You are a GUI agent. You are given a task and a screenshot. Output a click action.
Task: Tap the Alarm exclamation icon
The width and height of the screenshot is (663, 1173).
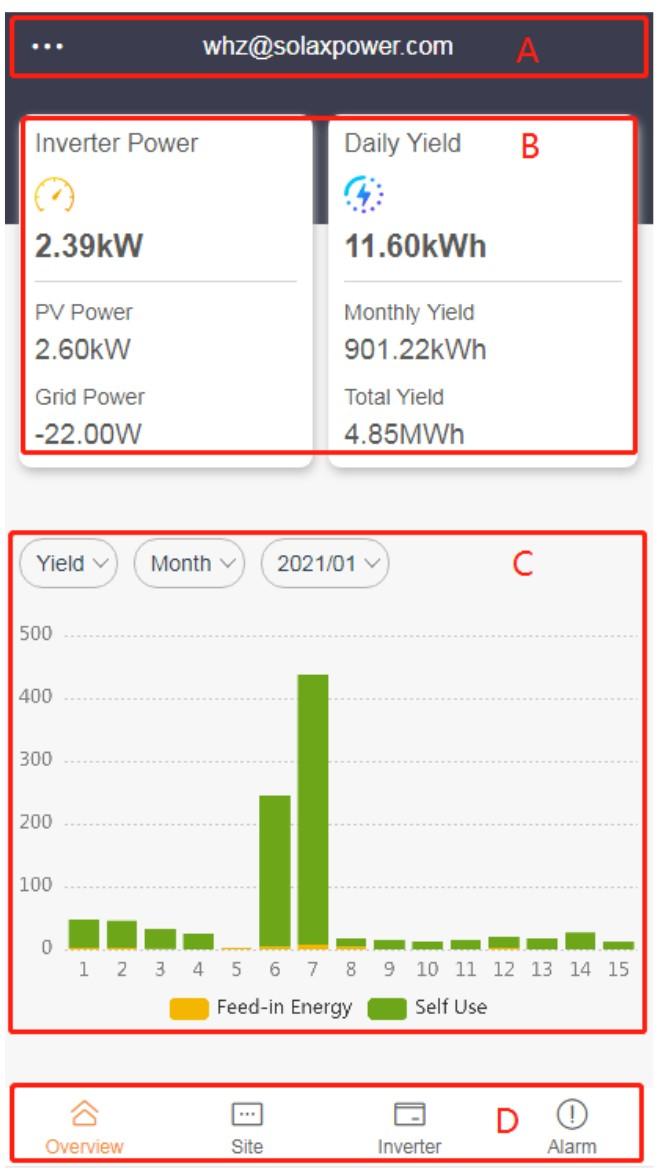(572, 1115)
